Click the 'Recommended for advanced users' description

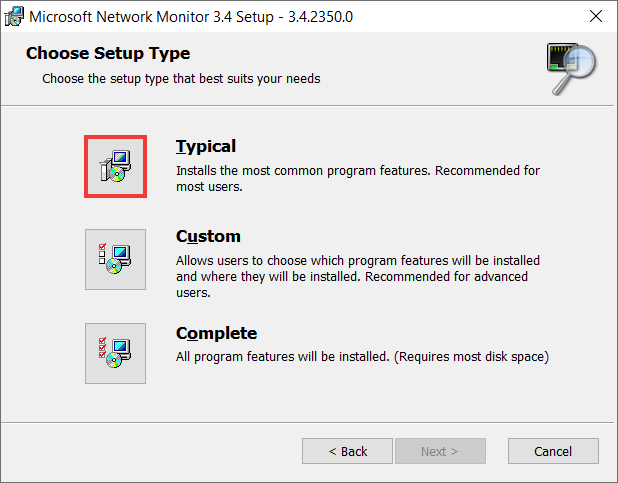[358, 276]
